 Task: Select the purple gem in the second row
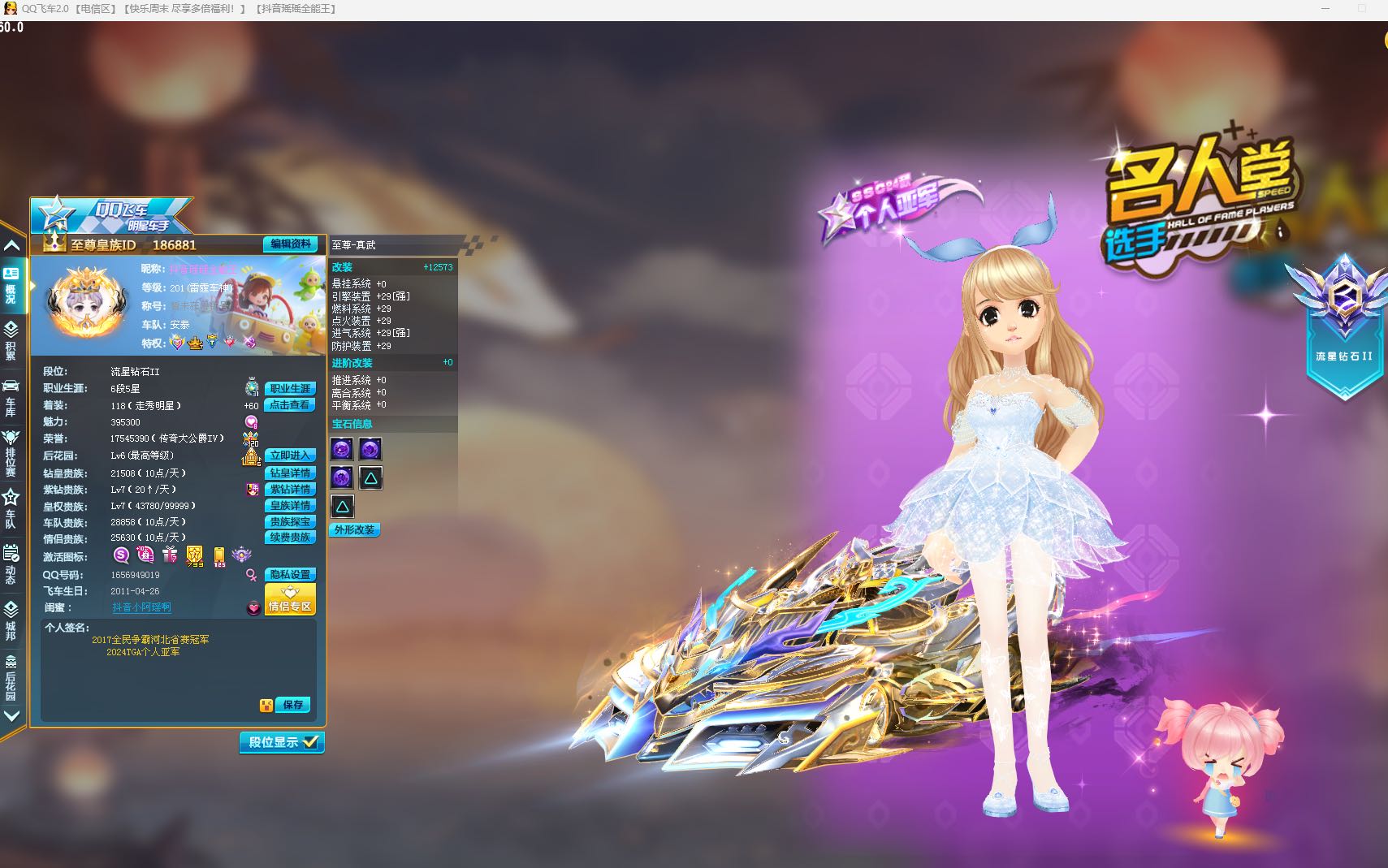click(342, 477)
